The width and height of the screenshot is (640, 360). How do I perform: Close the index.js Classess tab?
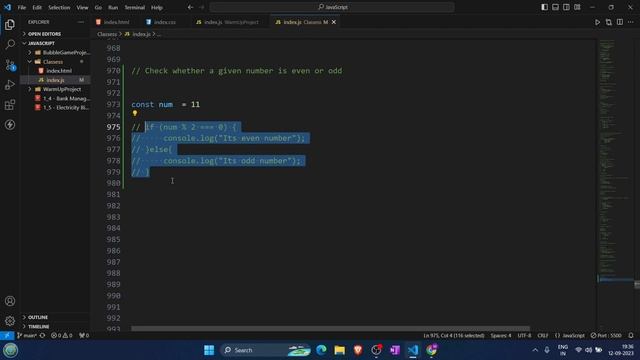(334, 22)
